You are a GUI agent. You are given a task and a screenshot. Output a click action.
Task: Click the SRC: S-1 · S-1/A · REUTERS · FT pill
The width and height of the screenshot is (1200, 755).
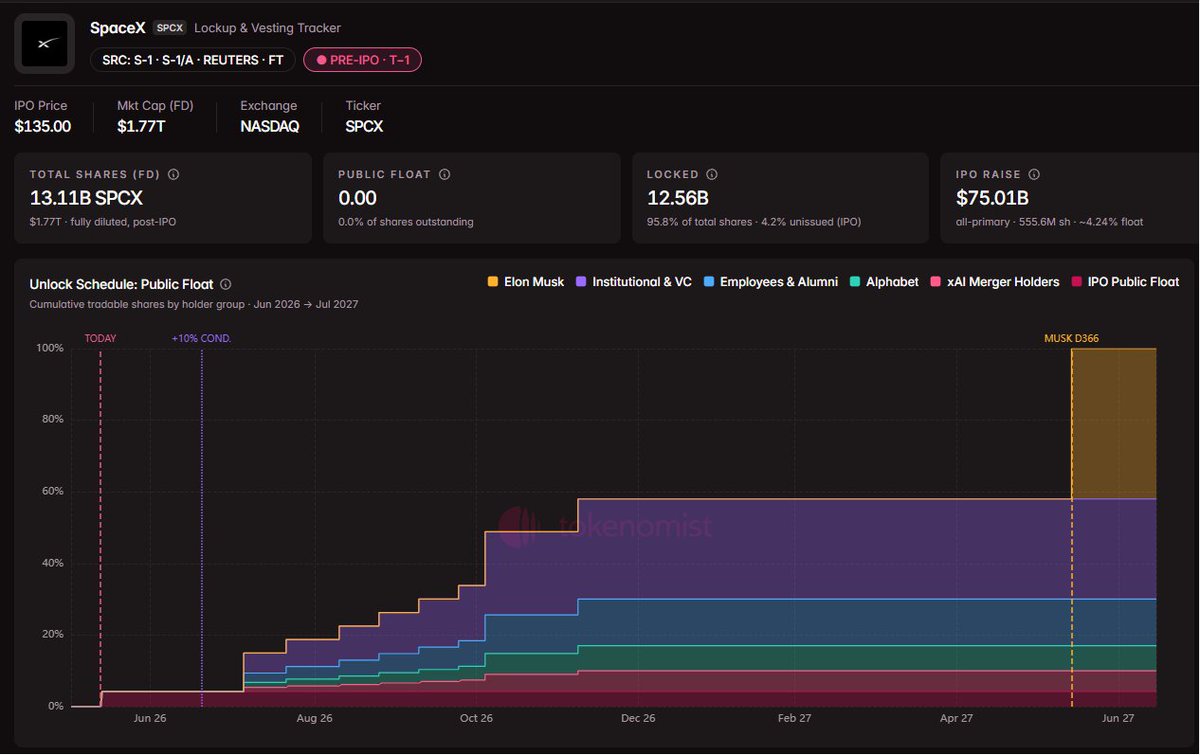tap(193, 60)
